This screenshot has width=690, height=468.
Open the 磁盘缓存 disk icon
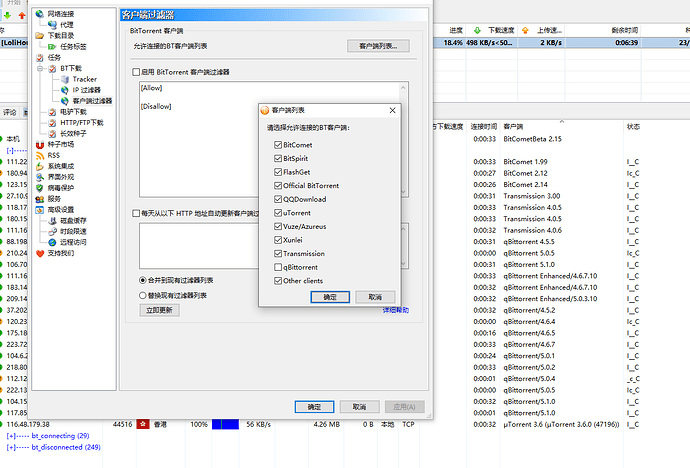[52, 220]
